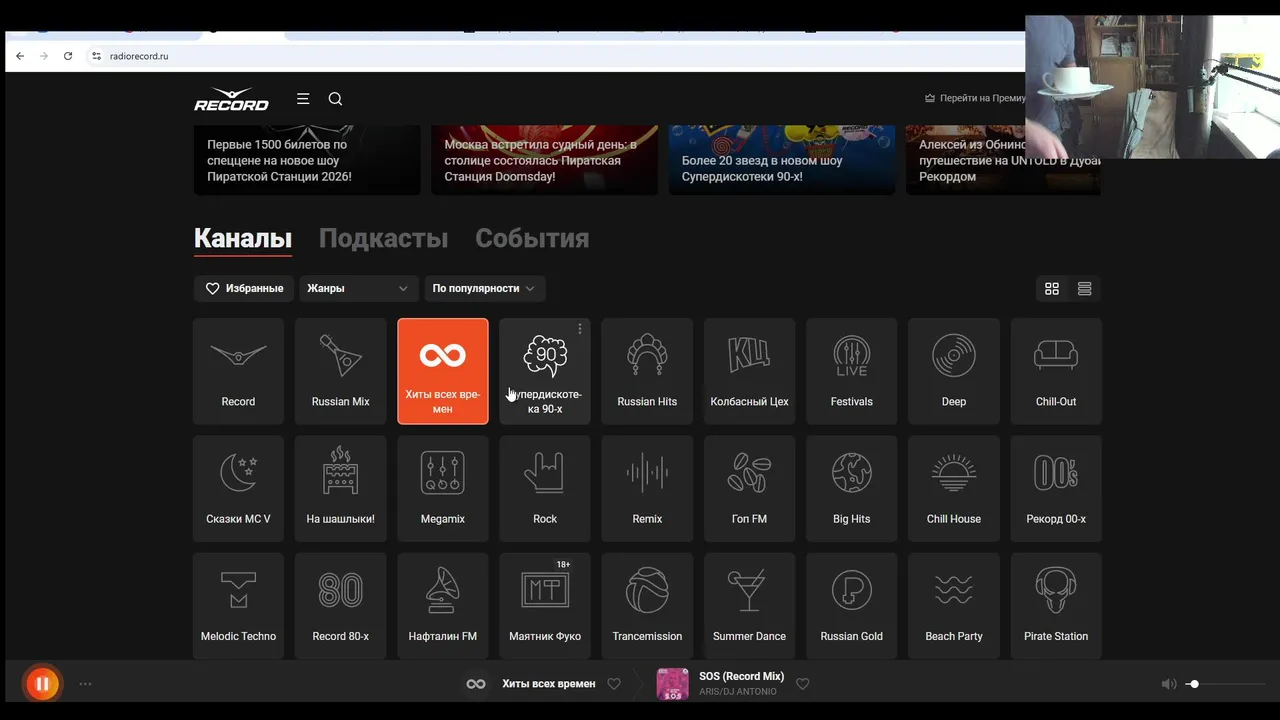The height and width of the screenshot is (720, 1280).
Task: Click ARIS/DJ ANTONIO artist name
Action: click(x=737, y=692)
